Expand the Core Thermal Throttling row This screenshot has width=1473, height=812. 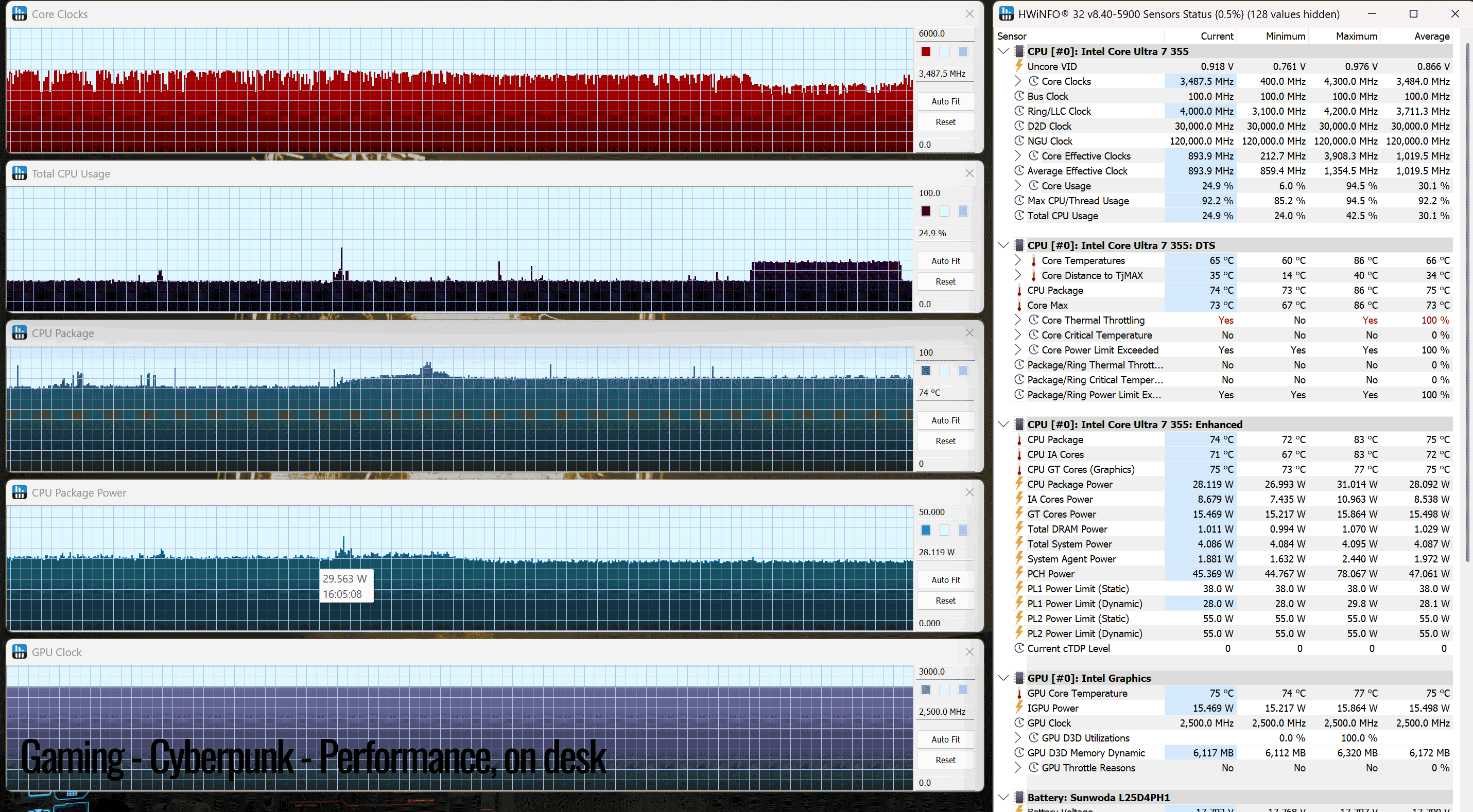[x=1018, y=320]
